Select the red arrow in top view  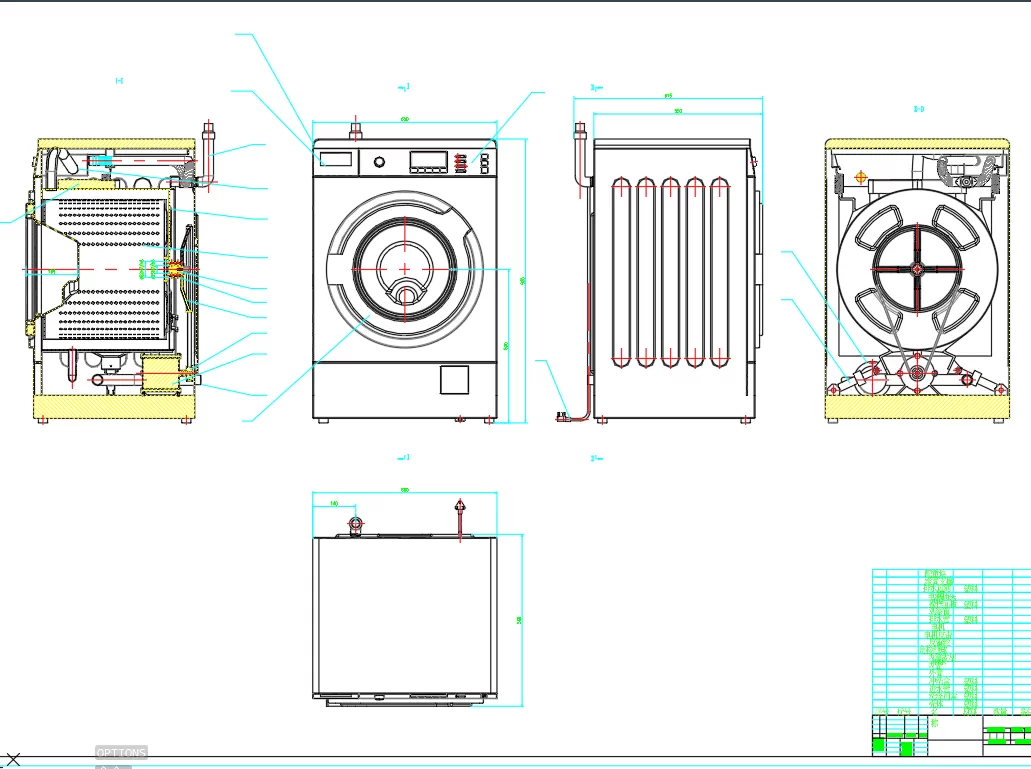pyautogui.click(x=460, y=520)
